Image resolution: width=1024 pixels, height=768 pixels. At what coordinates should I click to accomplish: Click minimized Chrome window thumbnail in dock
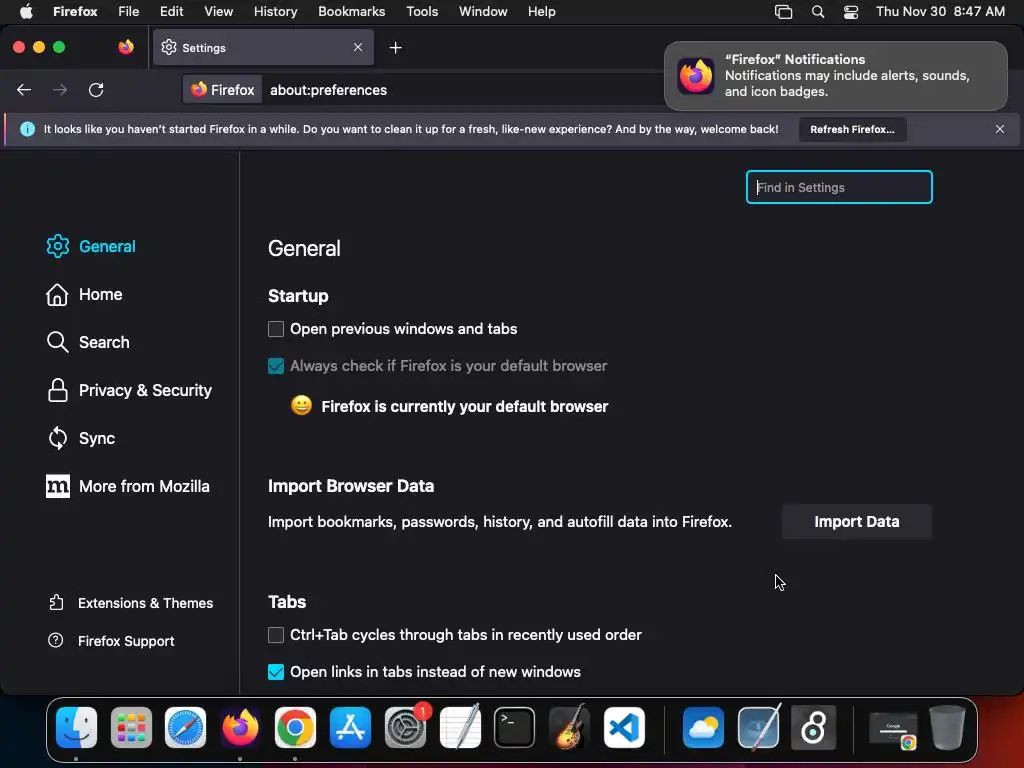[893, 730]
